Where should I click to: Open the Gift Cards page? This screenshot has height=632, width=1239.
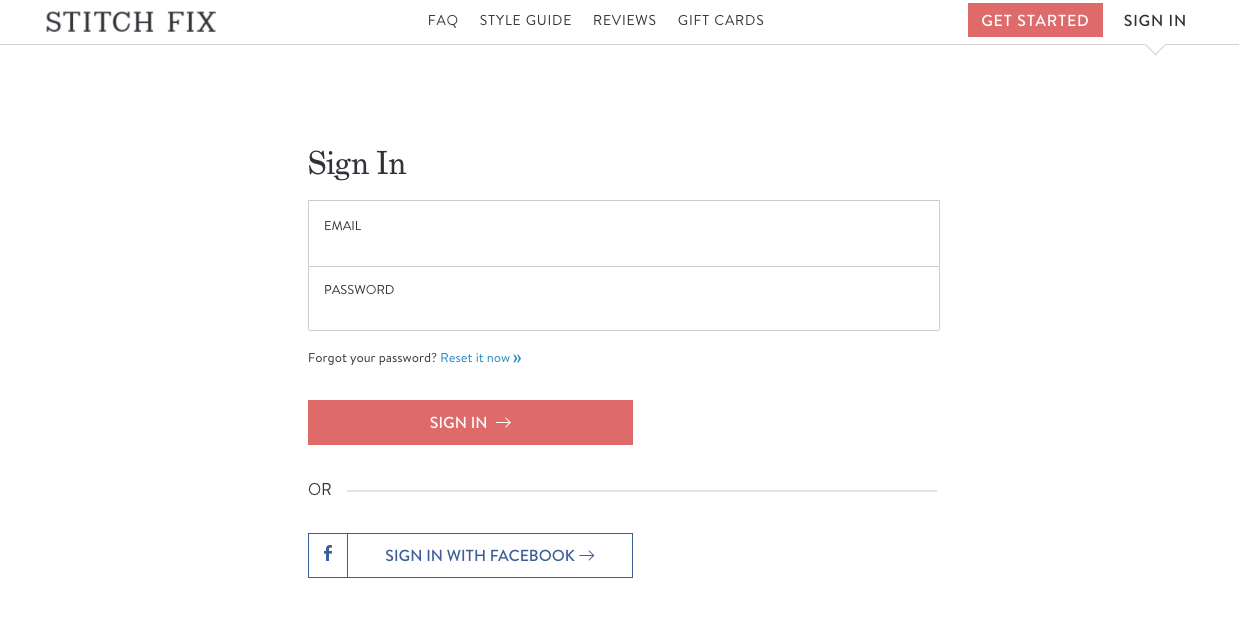coord(721,20)
